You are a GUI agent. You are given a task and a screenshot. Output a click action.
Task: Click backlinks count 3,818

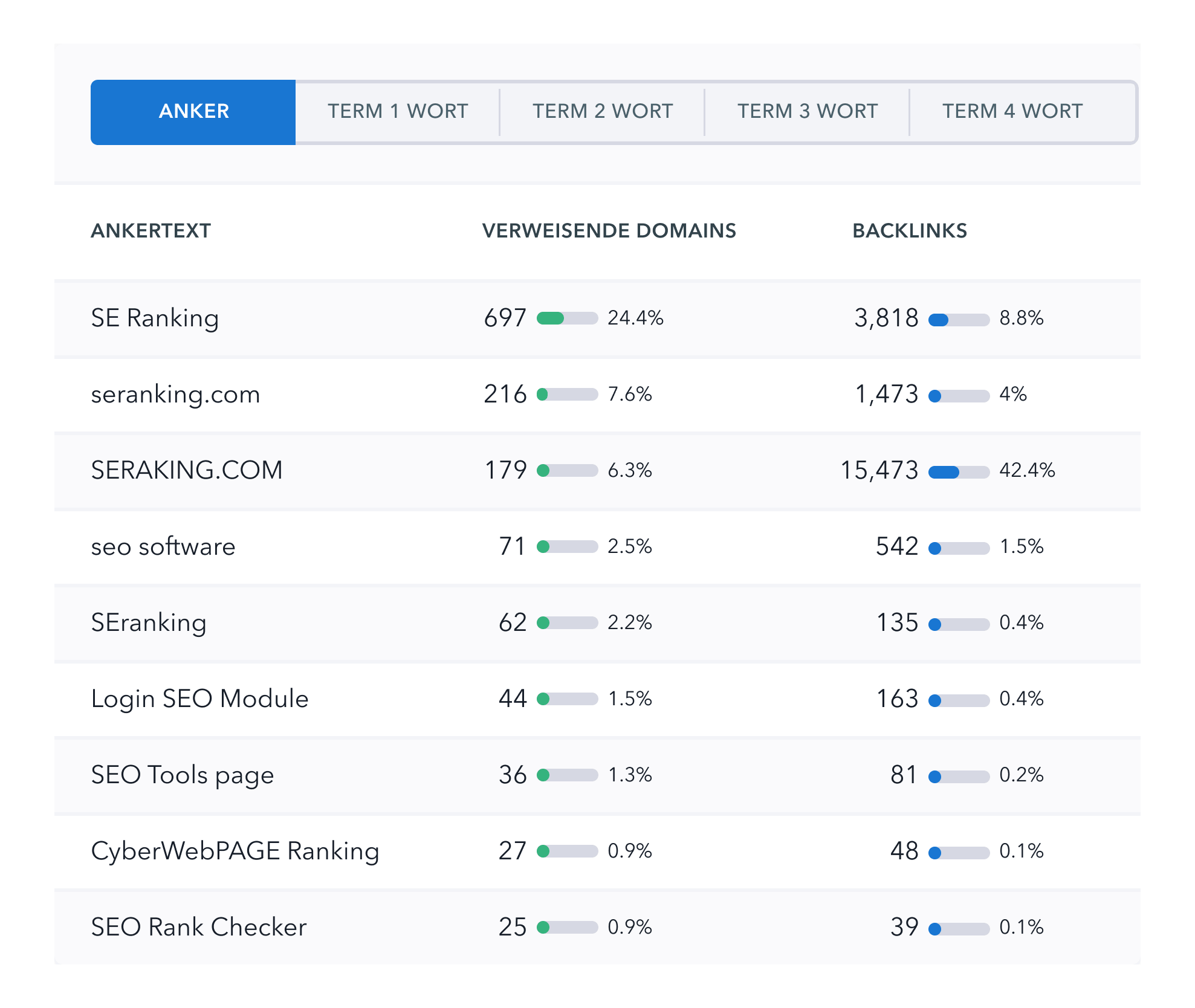pyautogui.click(x=886, y=318)
